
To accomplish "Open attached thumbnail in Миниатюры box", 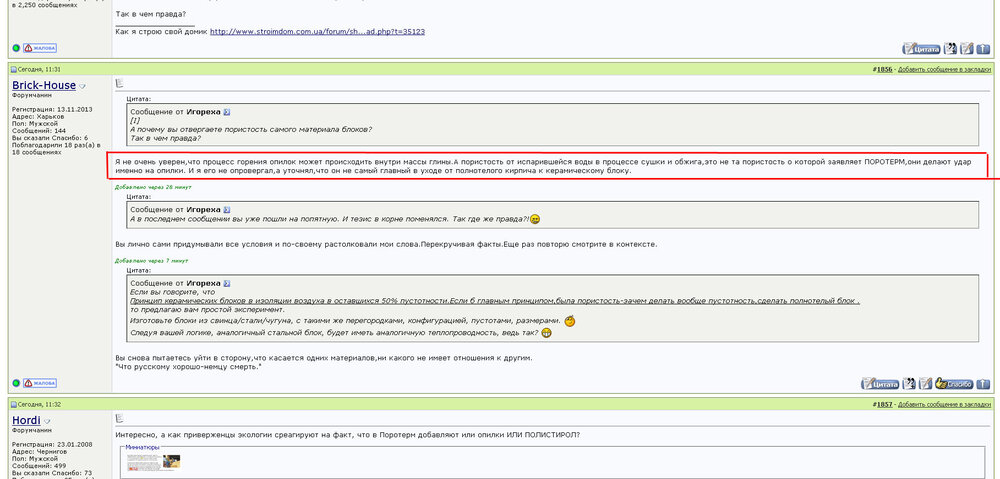I will tap(153, 462).
